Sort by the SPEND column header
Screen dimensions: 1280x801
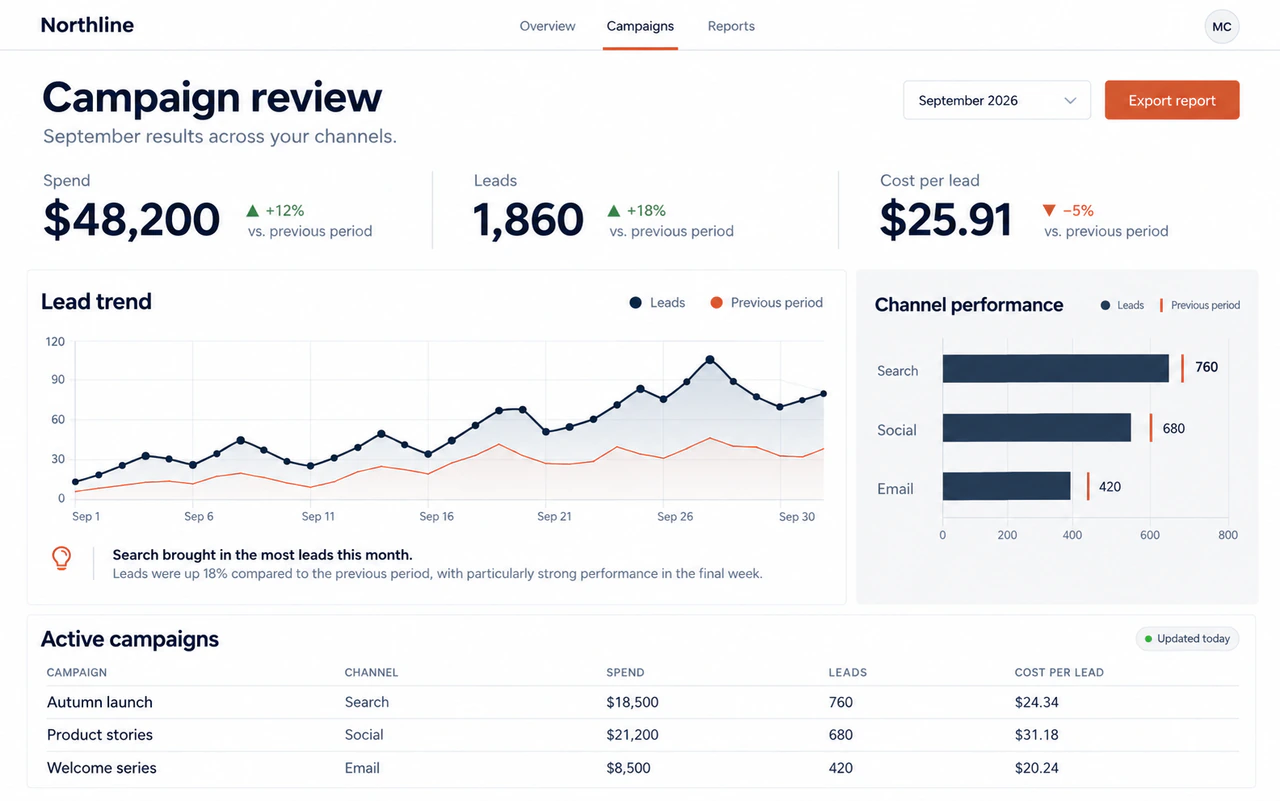click(625, 673)
